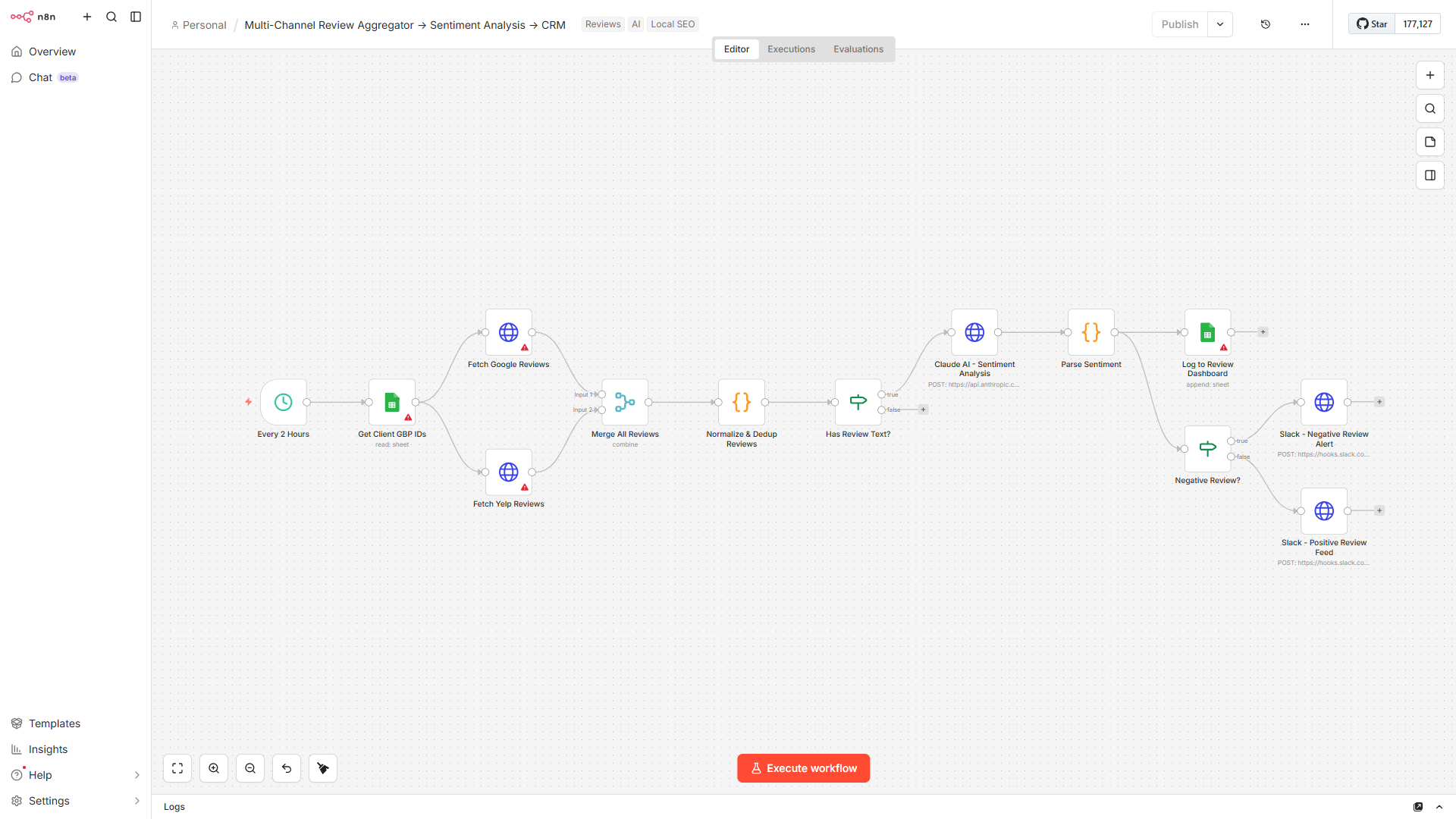Screen dimensions: 1456x819
Task: Fit the workflow to view
Action: click(177, 768)
